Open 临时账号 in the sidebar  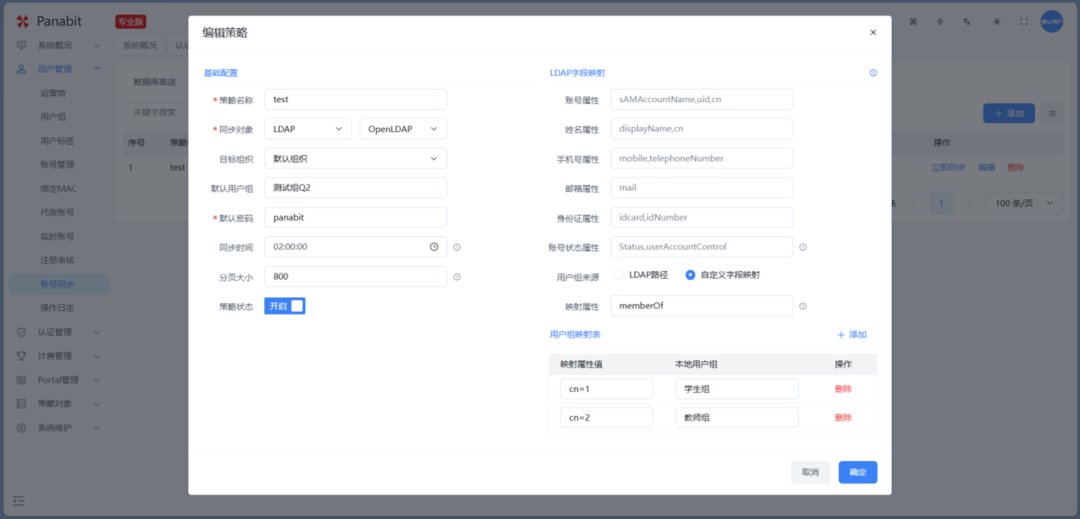[59, 236]
